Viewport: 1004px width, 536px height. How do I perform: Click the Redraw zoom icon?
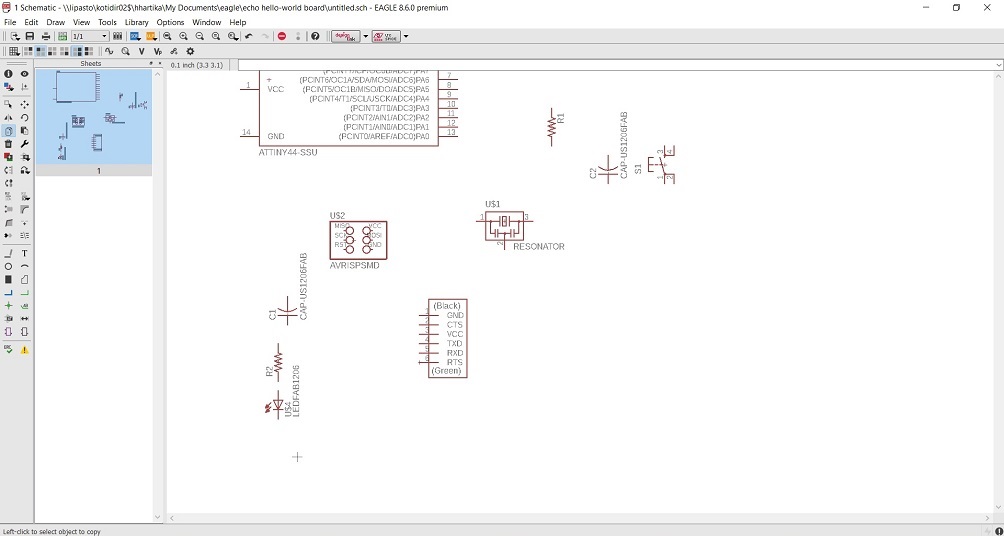point(216,37)
